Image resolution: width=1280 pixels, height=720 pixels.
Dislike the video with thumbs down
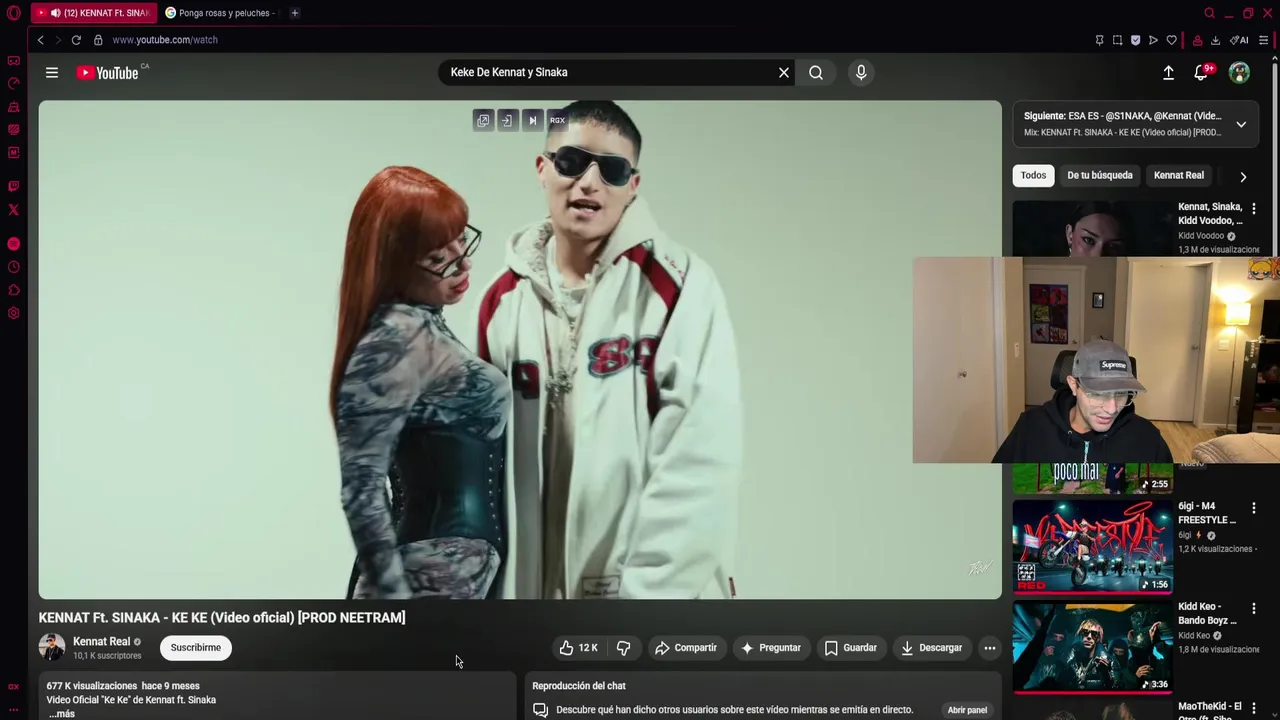pos(623,648)
